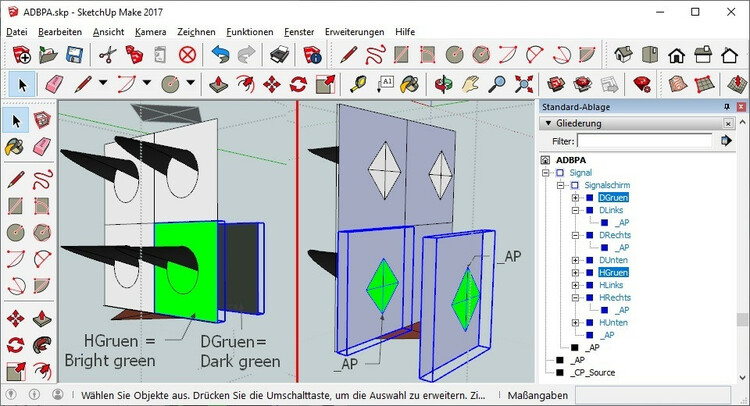
Task: Select the Orbit camera tool
Action: click(443, 84)
